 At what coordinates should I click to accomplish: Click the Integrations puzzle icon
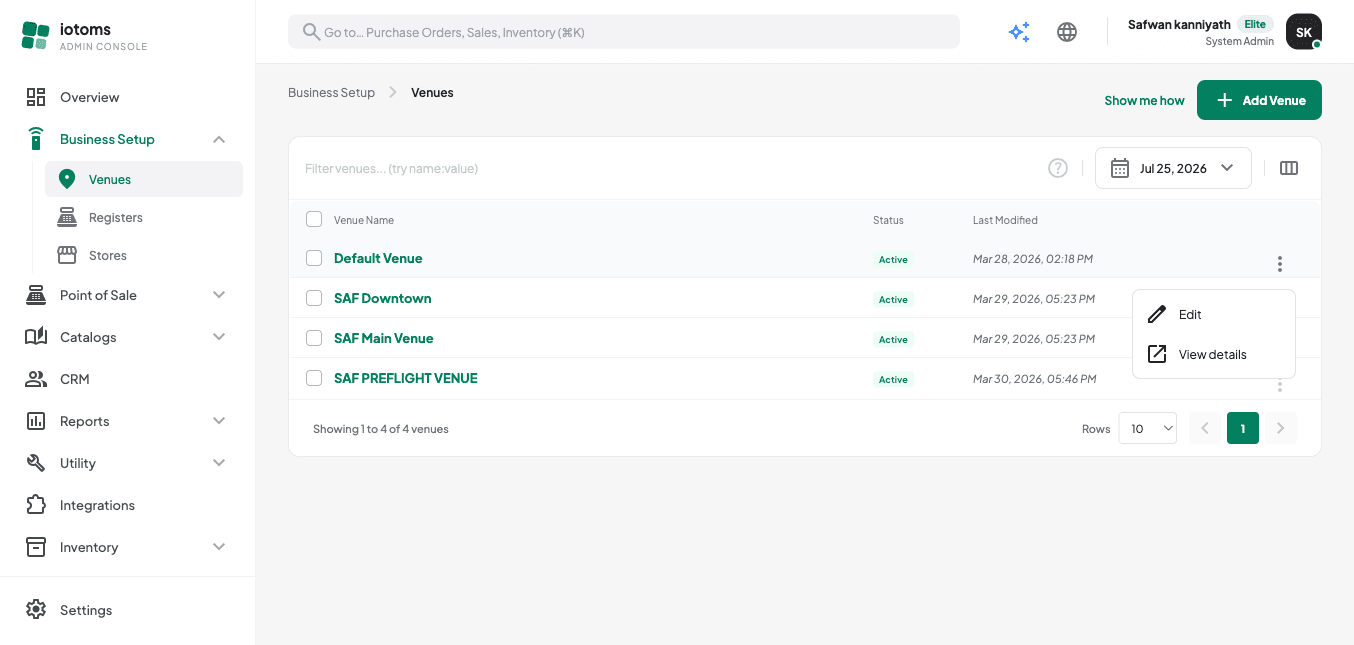(x=36, y=505)
